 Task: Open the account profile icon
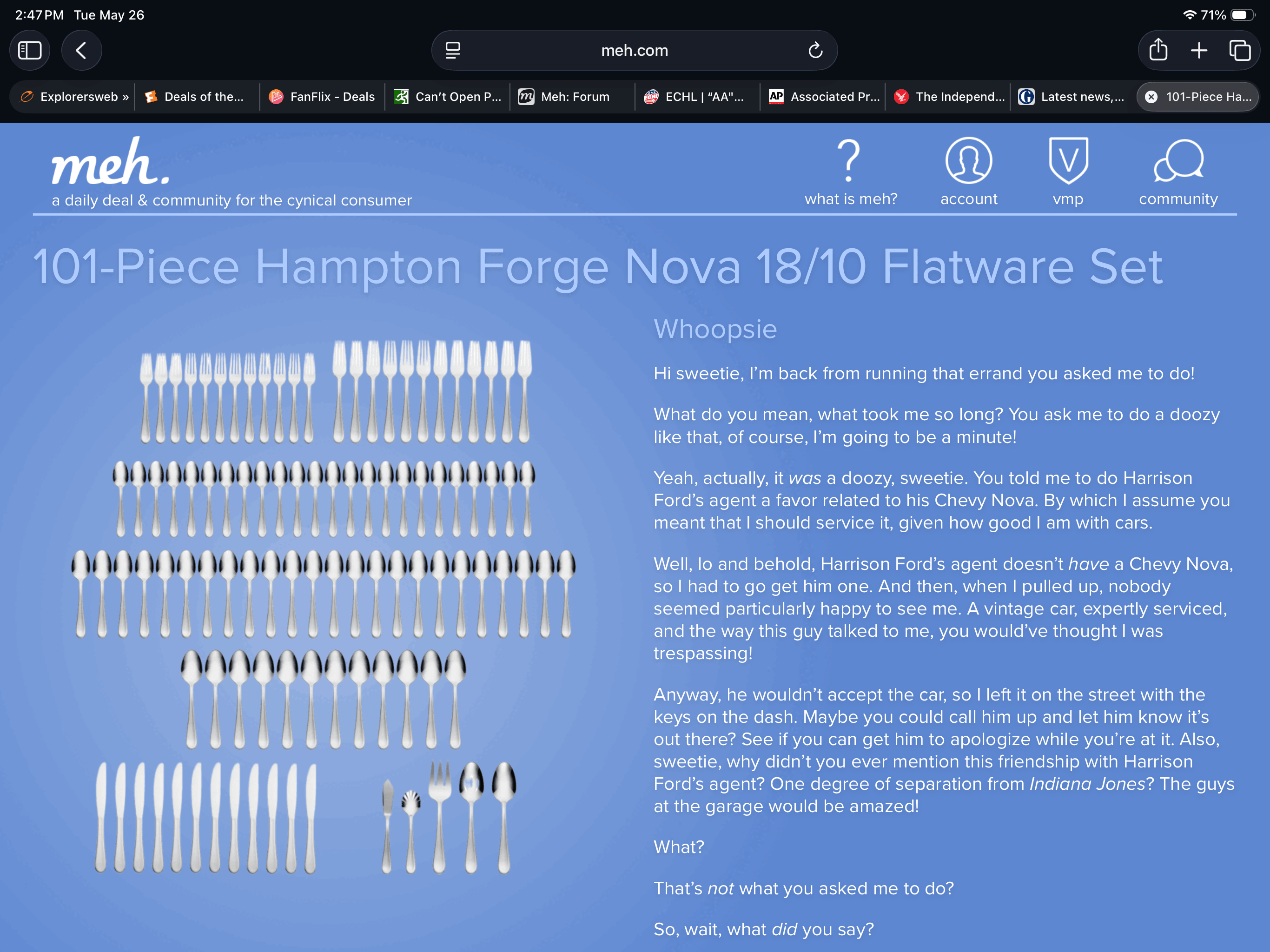pyautogui.click(x=969, y=160)
